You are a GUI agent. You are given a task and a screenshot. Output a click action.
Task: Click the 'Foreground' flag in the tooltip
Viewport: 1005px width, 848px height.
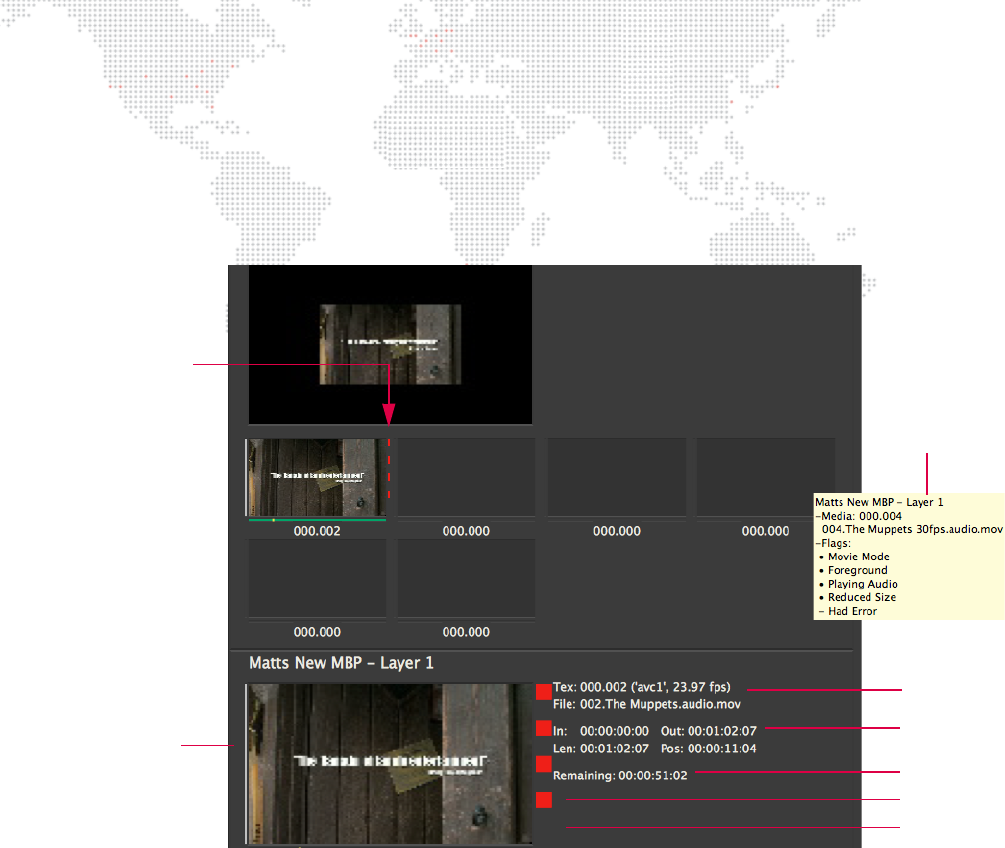(858, 570)
